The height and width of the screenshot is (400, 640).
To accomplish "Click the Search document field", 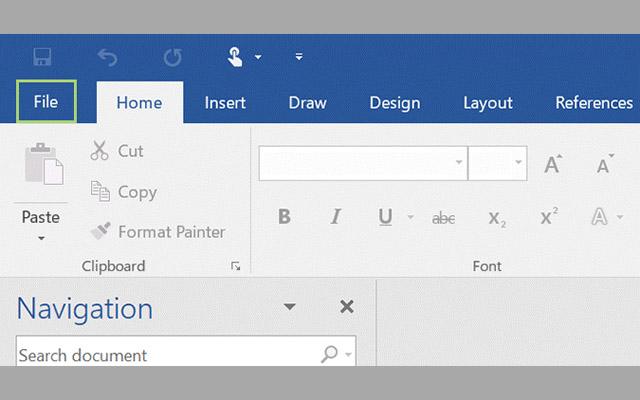I will click(x=165, y=355).
